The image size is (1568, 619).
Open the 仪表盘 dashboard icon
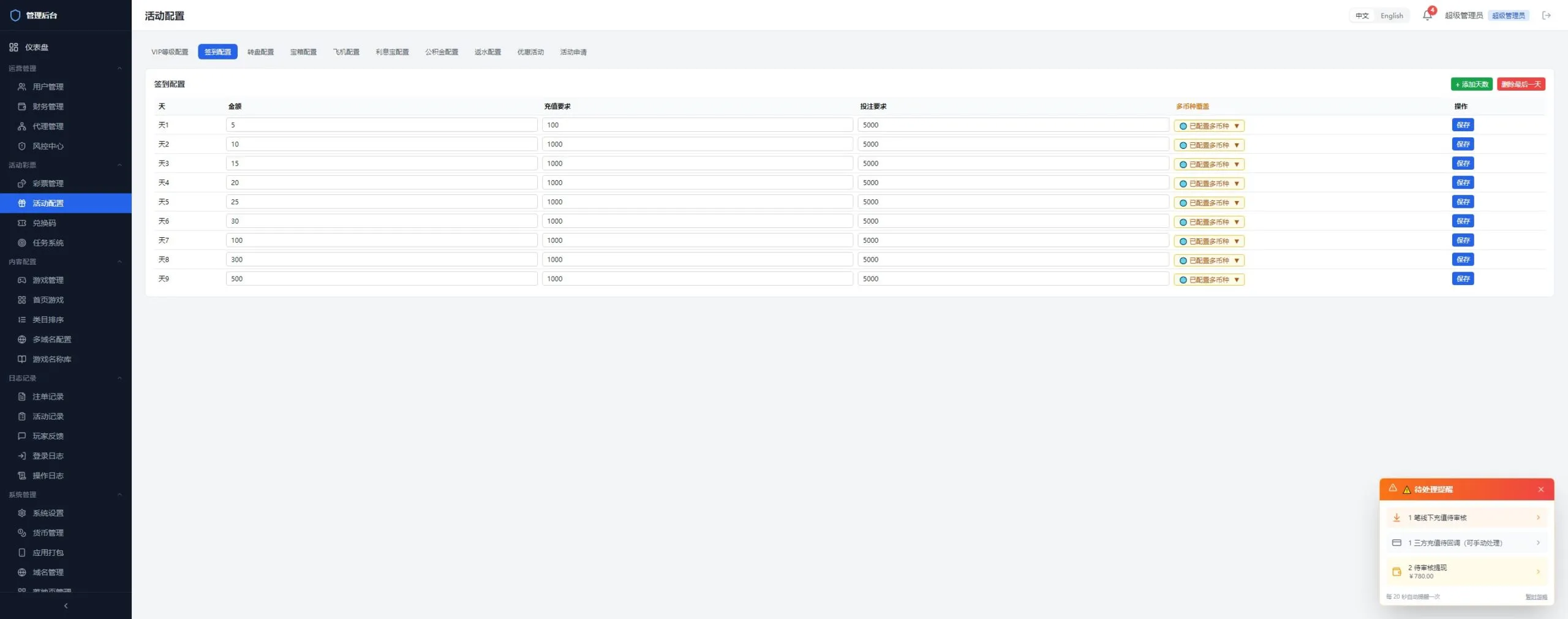point(13,47)
